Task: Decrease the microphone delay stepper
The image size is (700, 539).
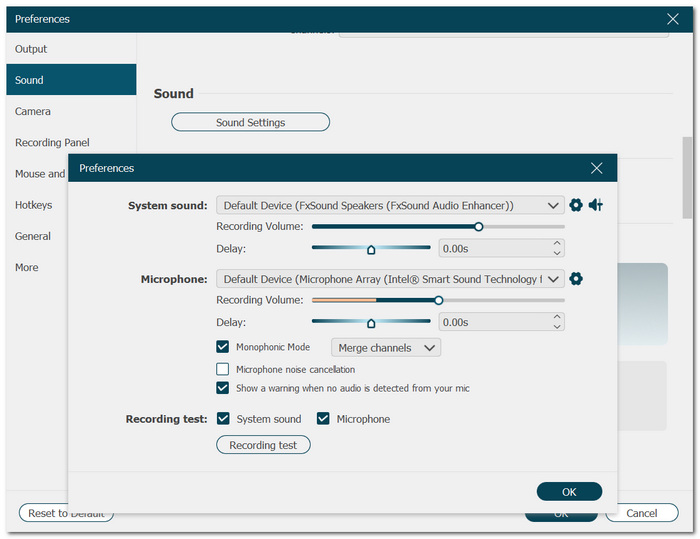Action: [x=557, y=327]
